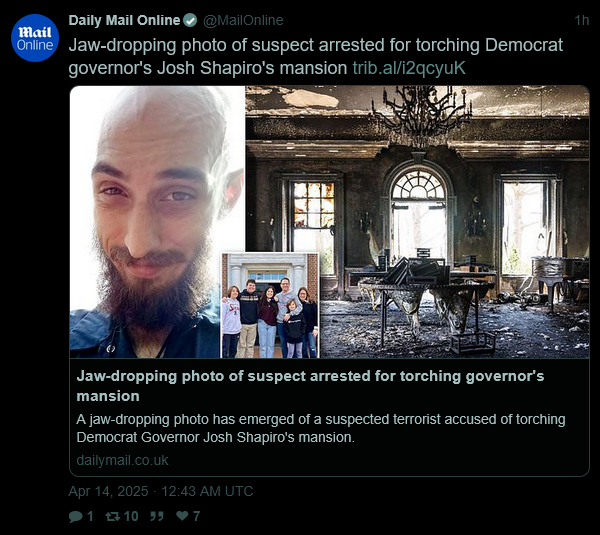This screenshot has height=535, width=600.
Task: Click the heart like icon
Action: coord(182,516)
